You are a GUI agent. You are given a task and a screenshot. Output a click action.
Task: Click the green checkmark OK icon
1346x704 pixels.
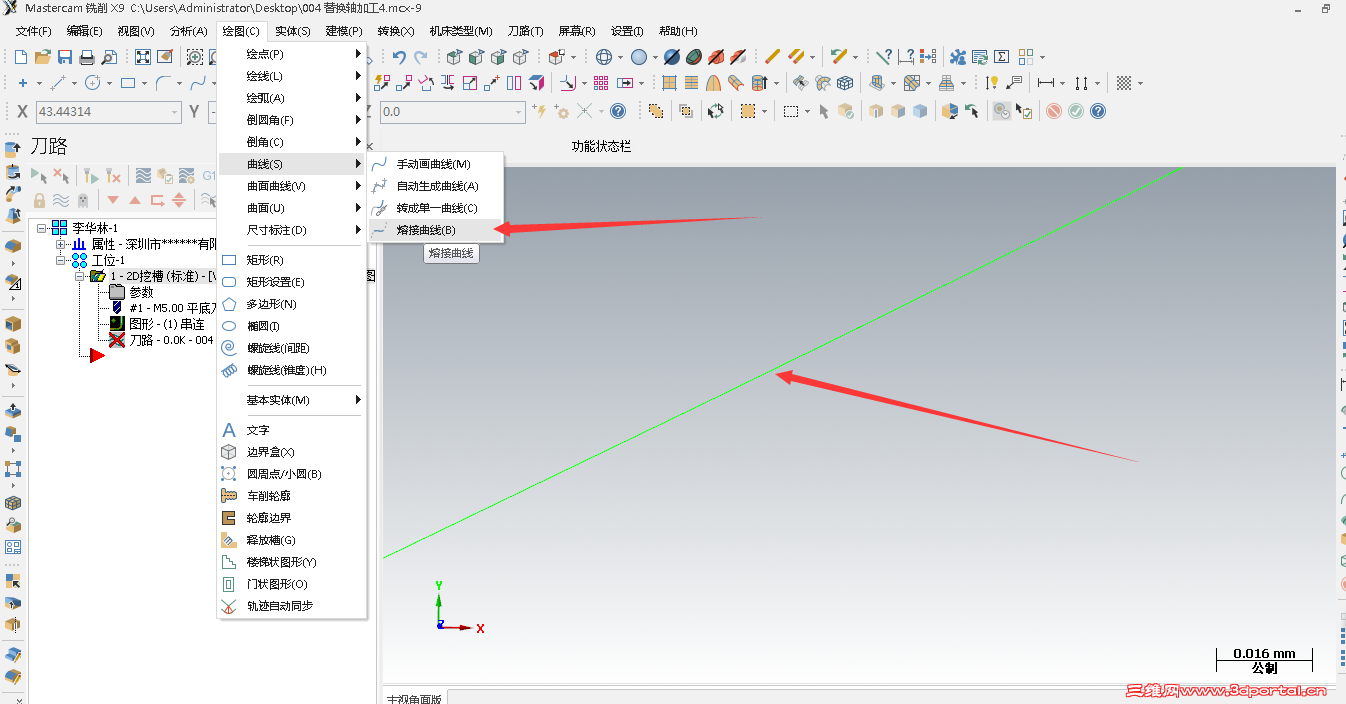point(1075,111)
